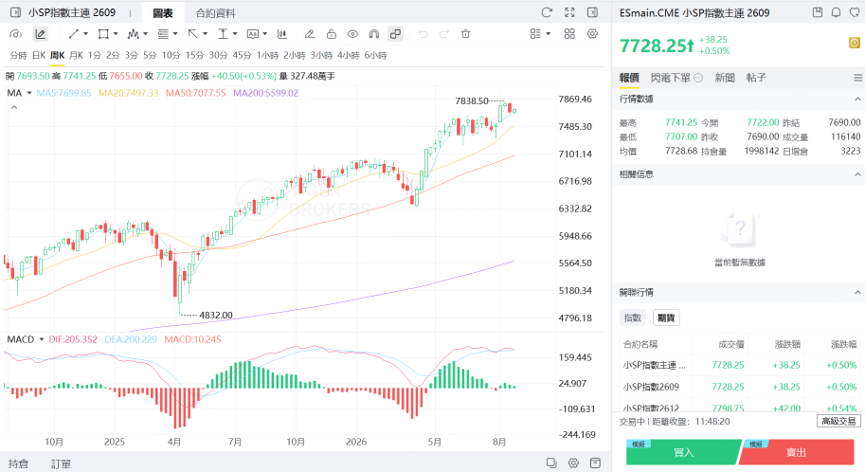Collapse the 關聯行情 section
Screen dimensions: 865x472
click(x=857, y=292)
